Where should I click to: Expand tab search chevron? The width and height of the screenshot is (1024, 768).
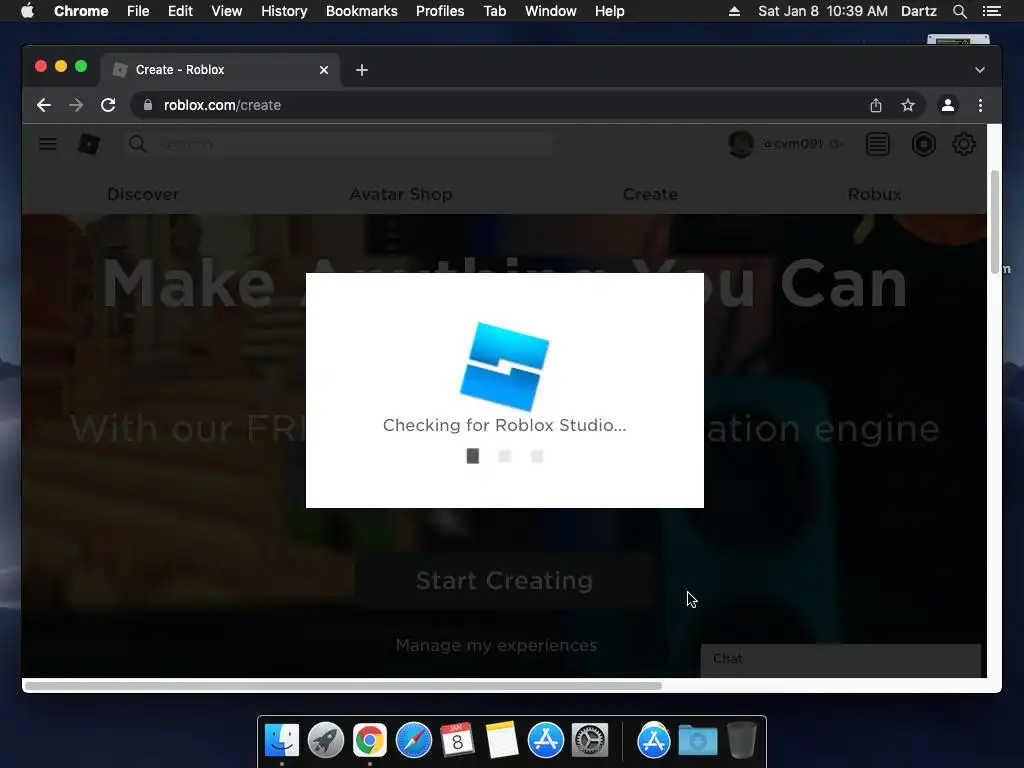[x=980, y=70]
